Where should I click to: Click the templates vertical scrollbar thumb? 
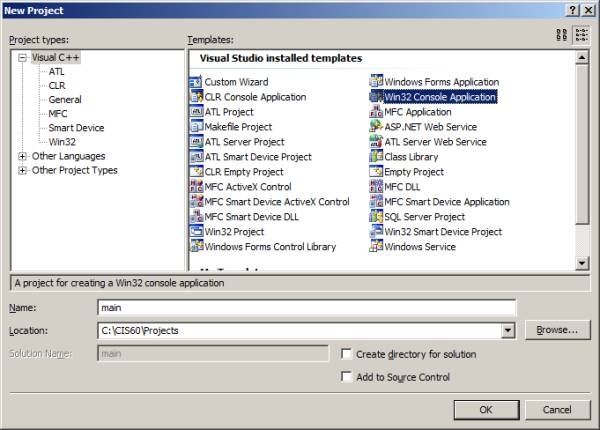[x=582, y=144]
